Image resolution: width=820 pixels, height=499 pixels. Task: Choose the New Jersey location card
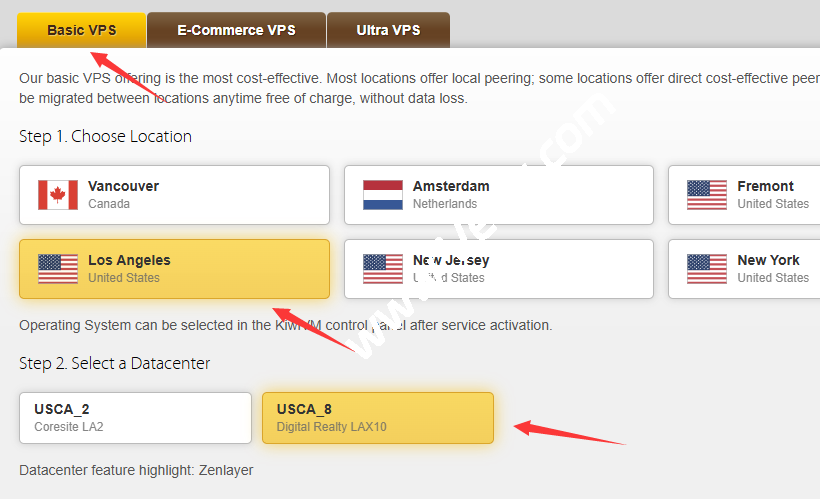(499, 269)
